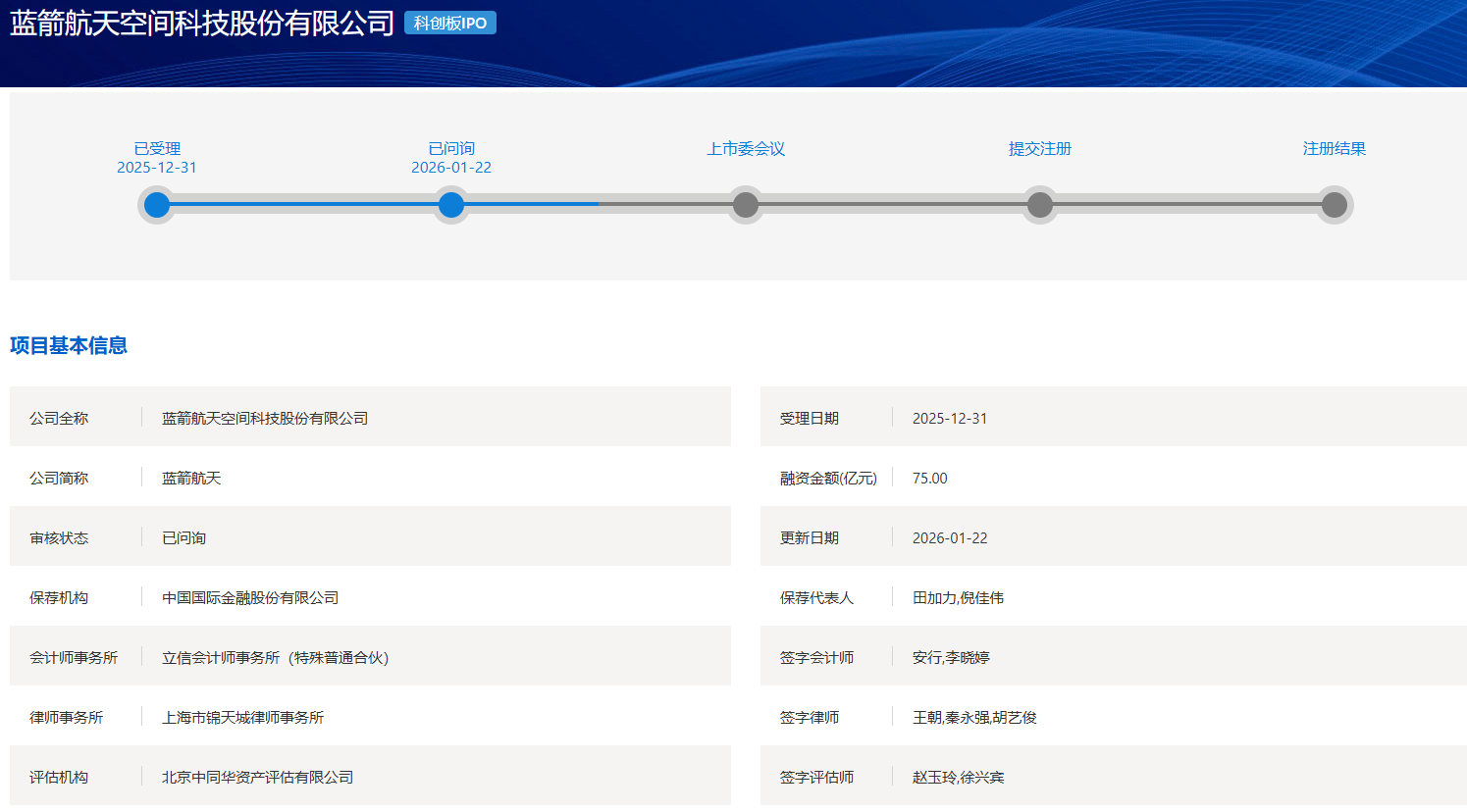The height and width of the screenshot is (812, 1467).
Task: Click accounting firm 立信会计师事务所 value
Action: [x=275, y=657]
